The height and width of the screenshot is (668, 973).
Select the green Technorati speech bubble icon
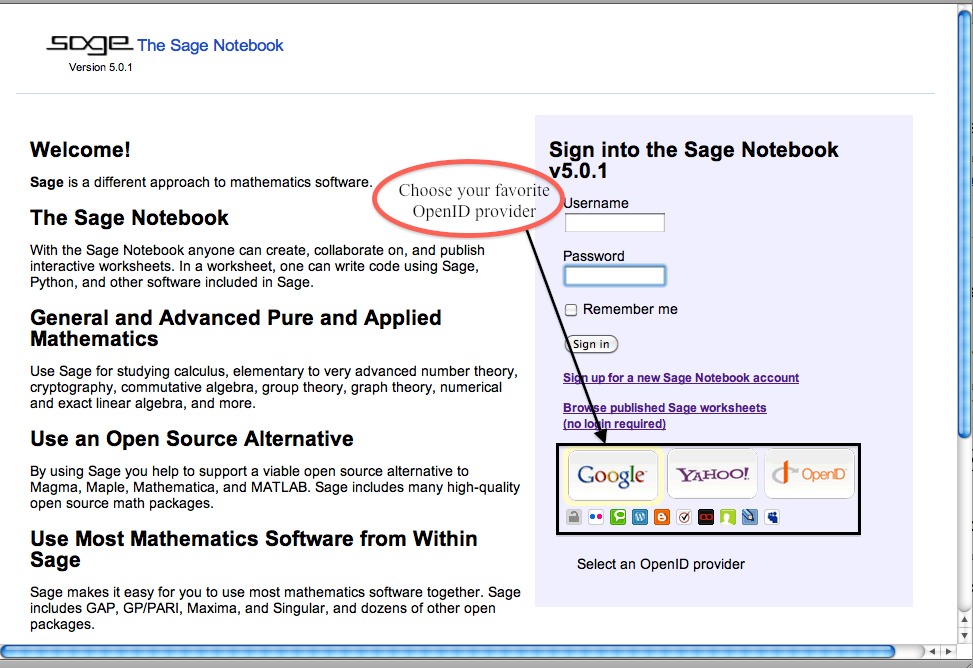[x=618, y=517]
